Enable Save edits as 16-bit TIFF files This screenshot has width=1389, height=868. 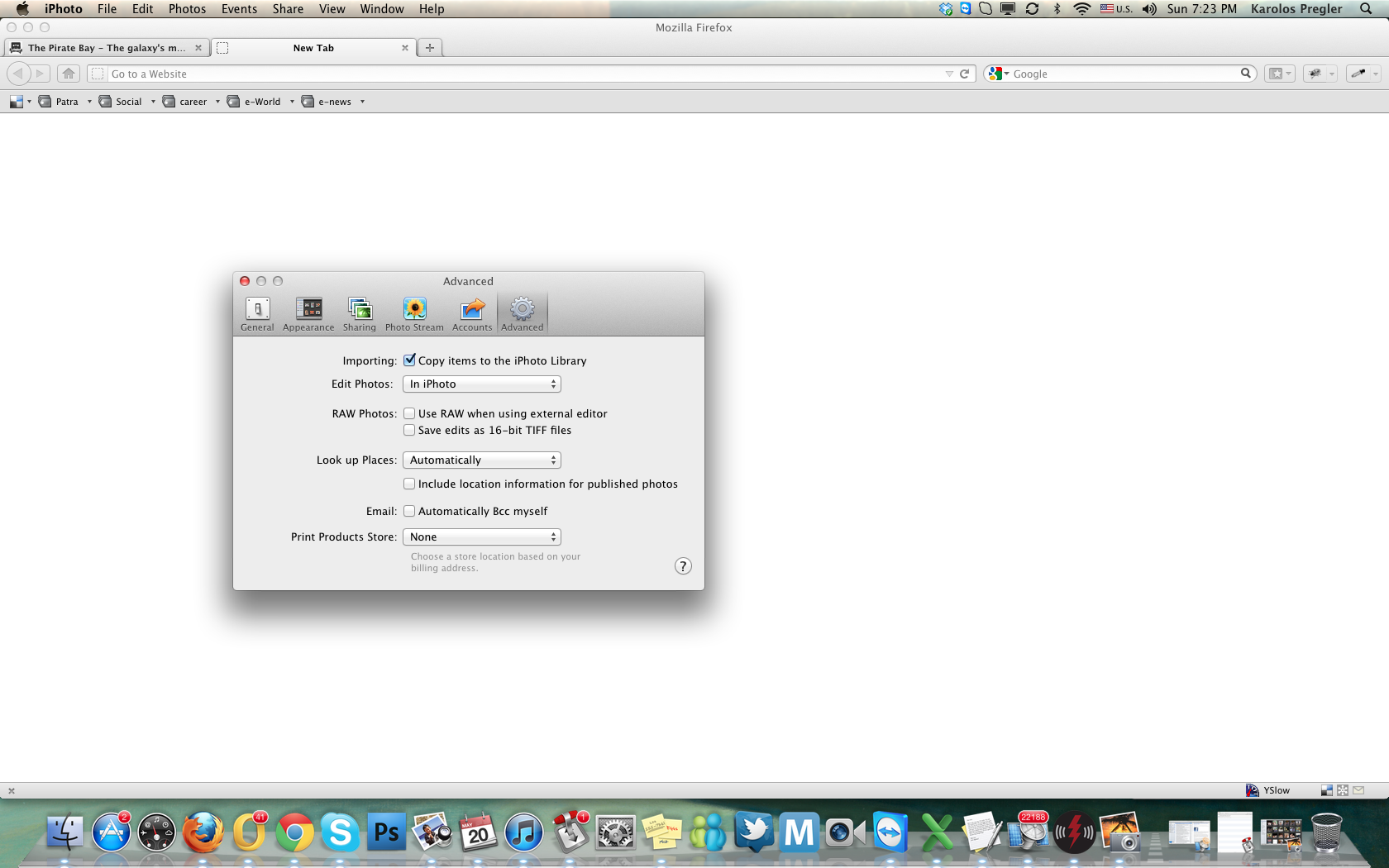pyautogui.click(x=409, y=430)
